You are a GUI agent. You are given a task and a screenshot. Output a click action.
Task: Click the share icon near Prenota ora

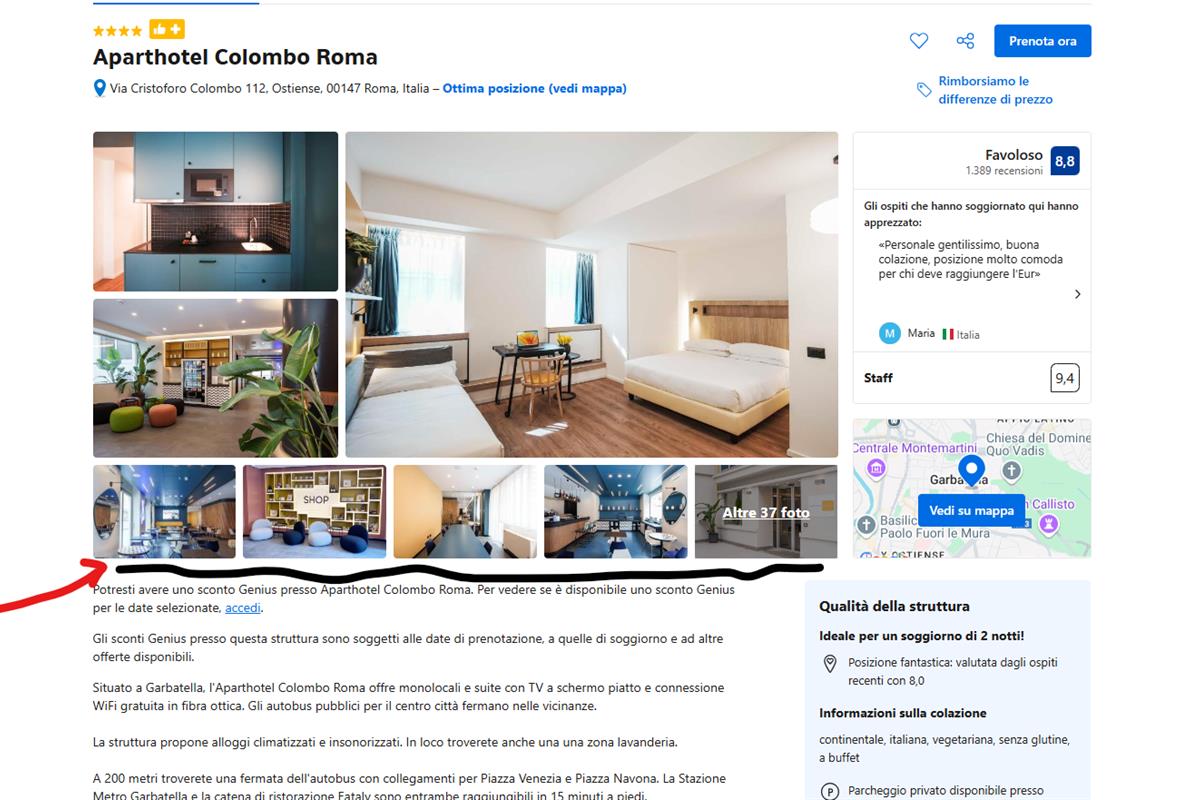click(x=965, y=41)
